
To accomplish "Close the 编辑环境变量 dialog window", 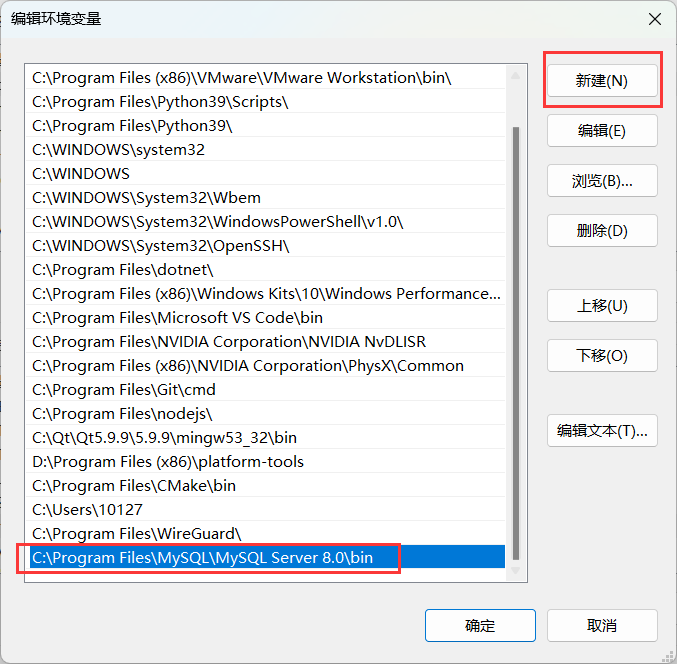I will point(654,19).
